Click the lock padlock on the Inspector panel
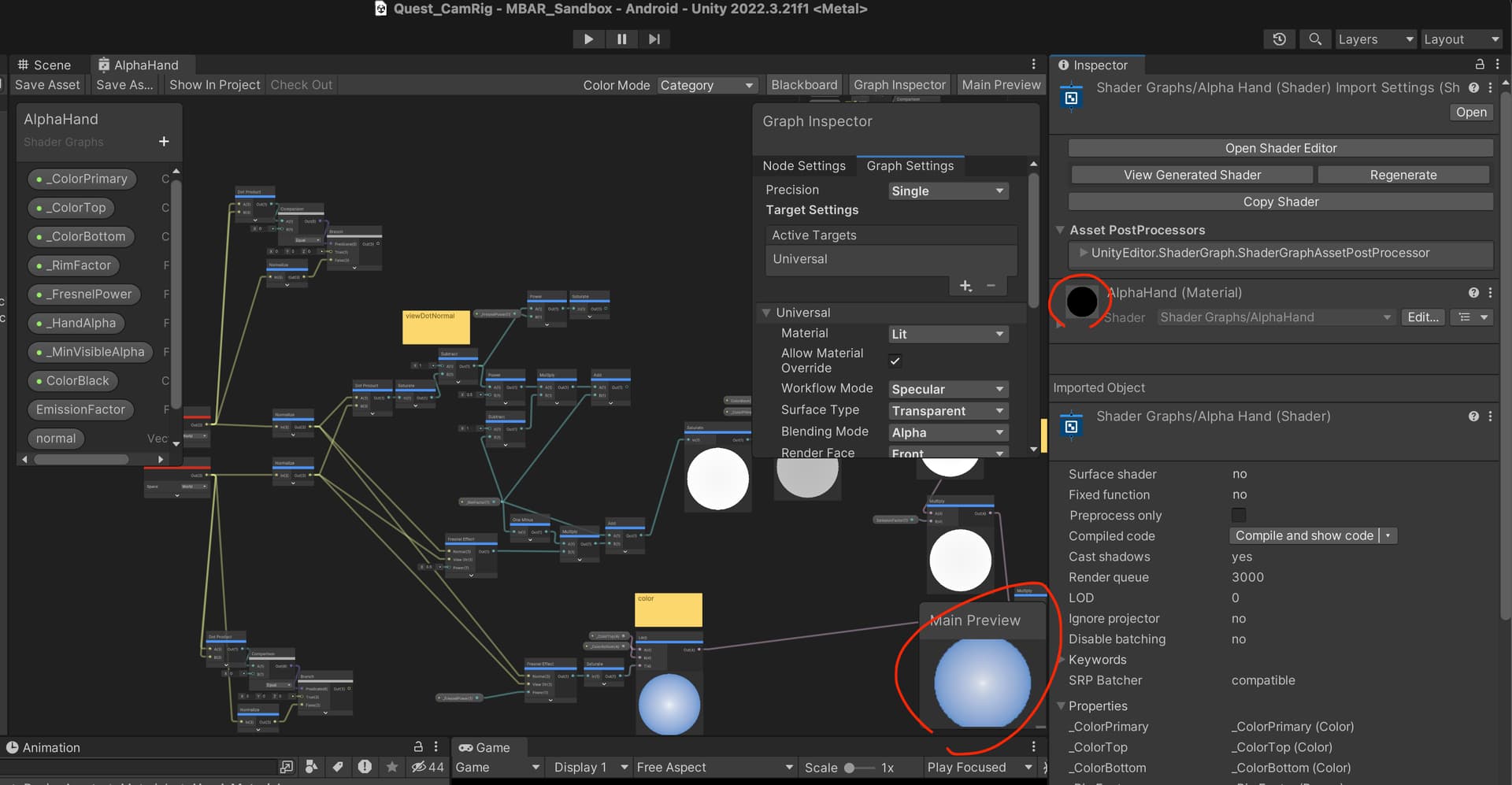 pyautogui.click(x=1480, y=65)
